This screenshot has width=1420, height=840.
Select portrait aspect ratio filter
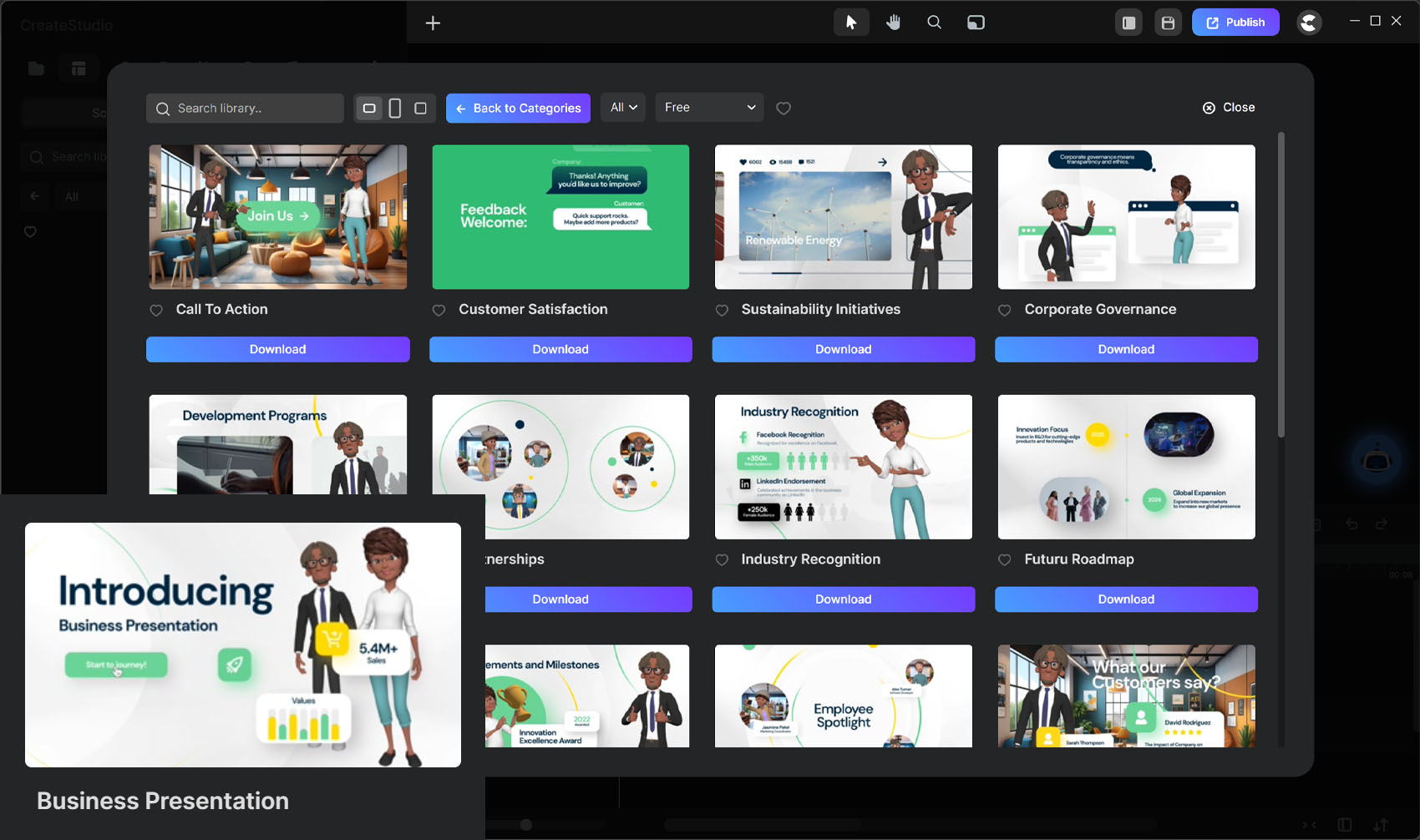point(395,109)
